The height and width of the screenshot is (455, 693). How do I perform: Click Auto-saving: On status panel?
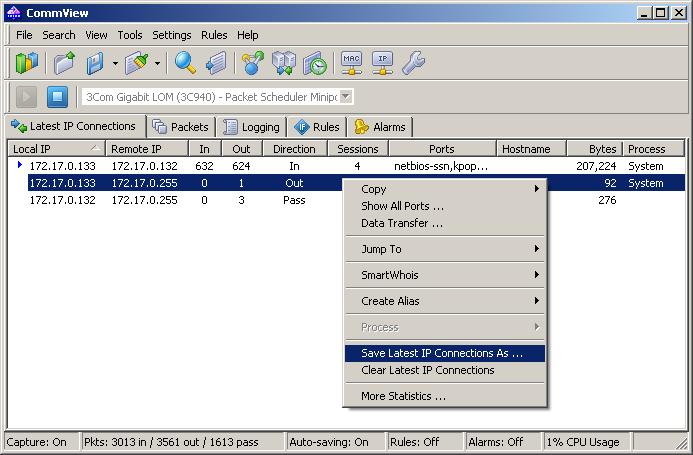[x=335, y=442]
